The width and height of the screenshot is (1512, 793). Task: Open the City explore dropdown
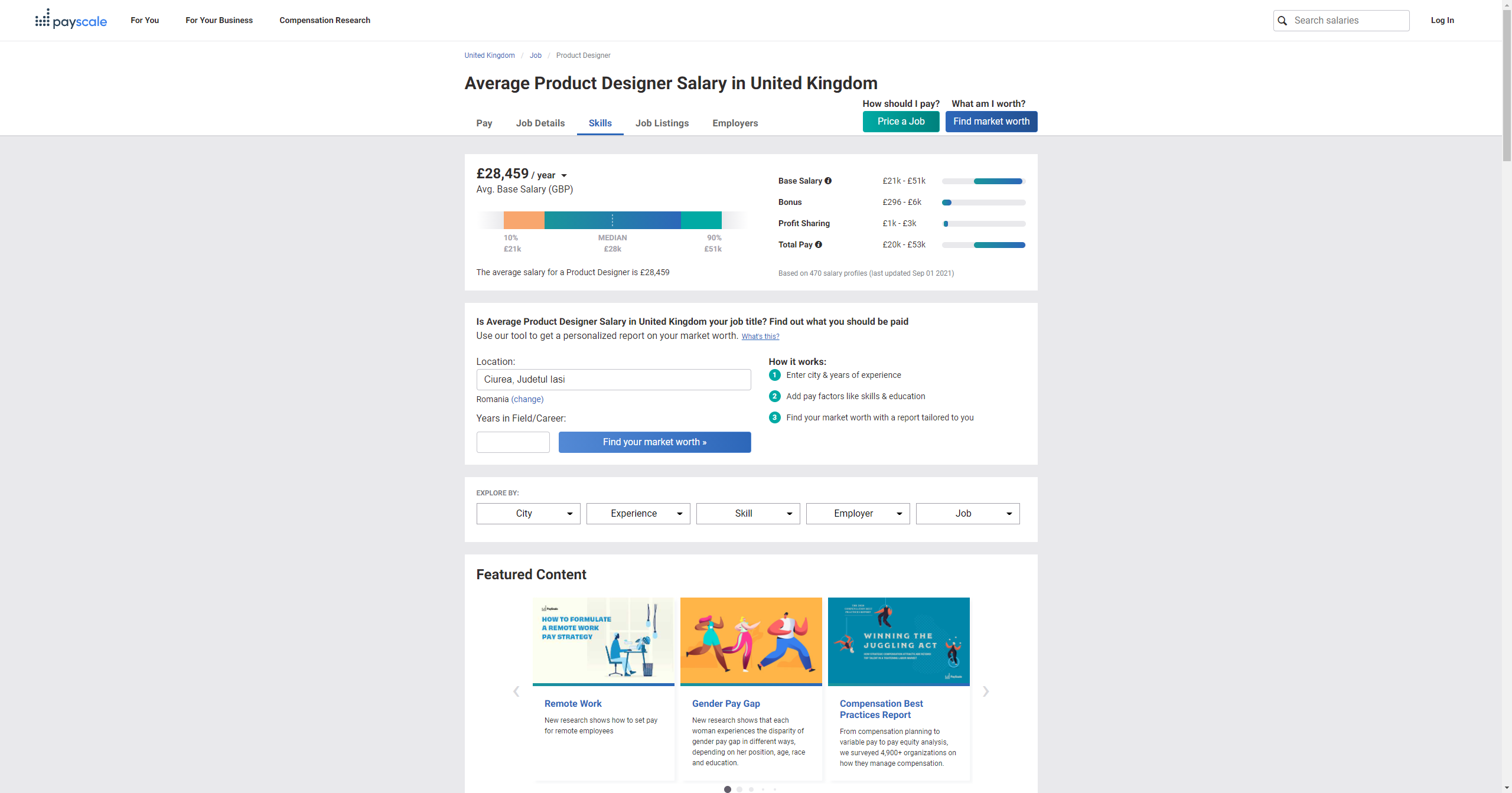click(x=528, y=514)
